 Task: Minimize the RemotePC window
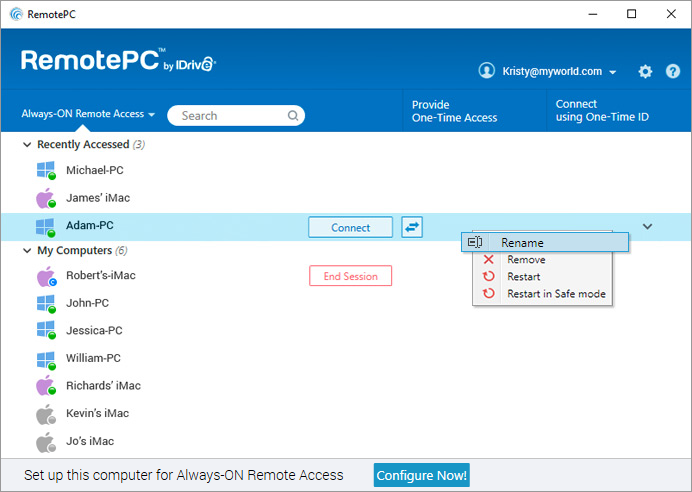[x=592, y=14]
